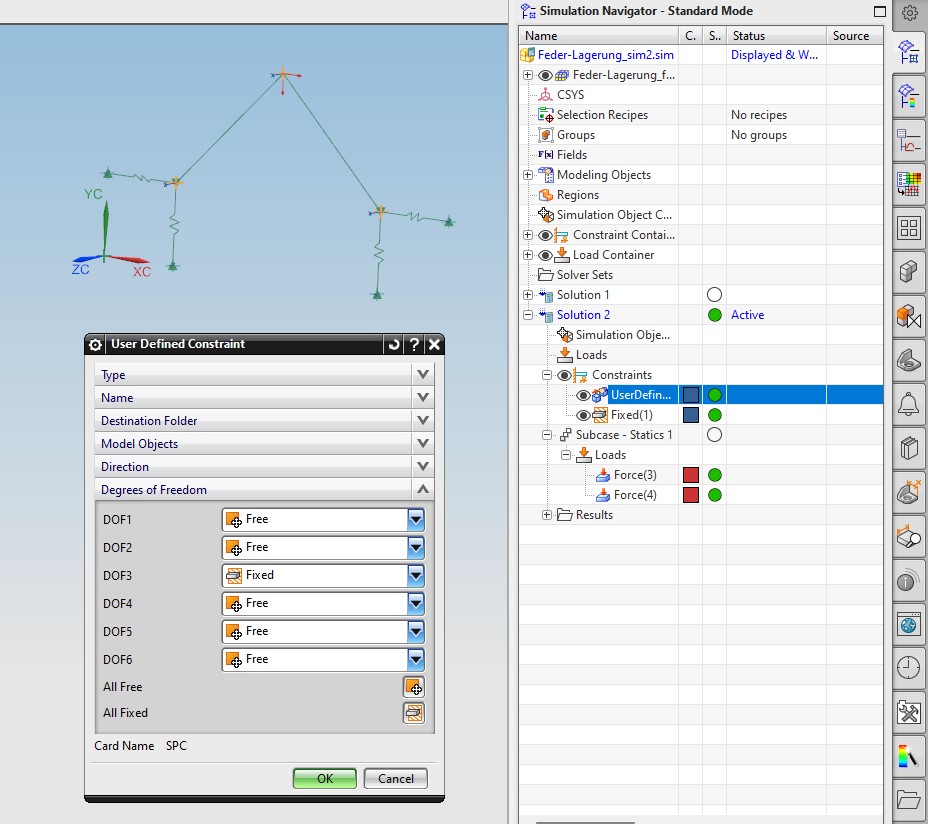Click the folder icon at sidebar bottom
Image resolution: width=928 pixels, height=824 pixels.
tap(908, 799)
